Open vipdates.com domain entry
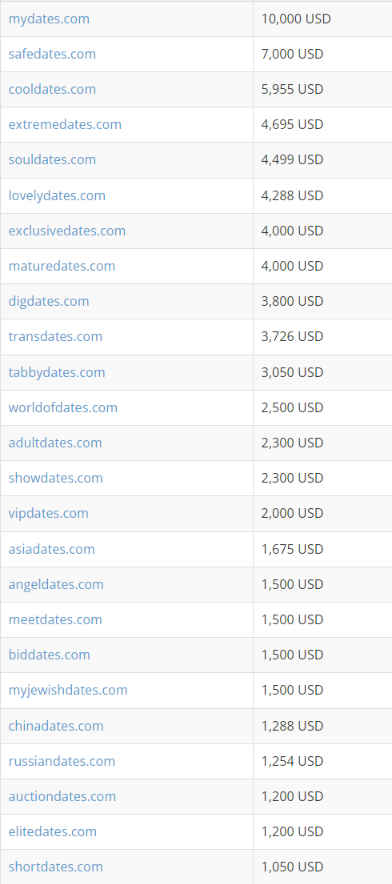The width and height of the screenshot is (392, 884). (49, 513)
